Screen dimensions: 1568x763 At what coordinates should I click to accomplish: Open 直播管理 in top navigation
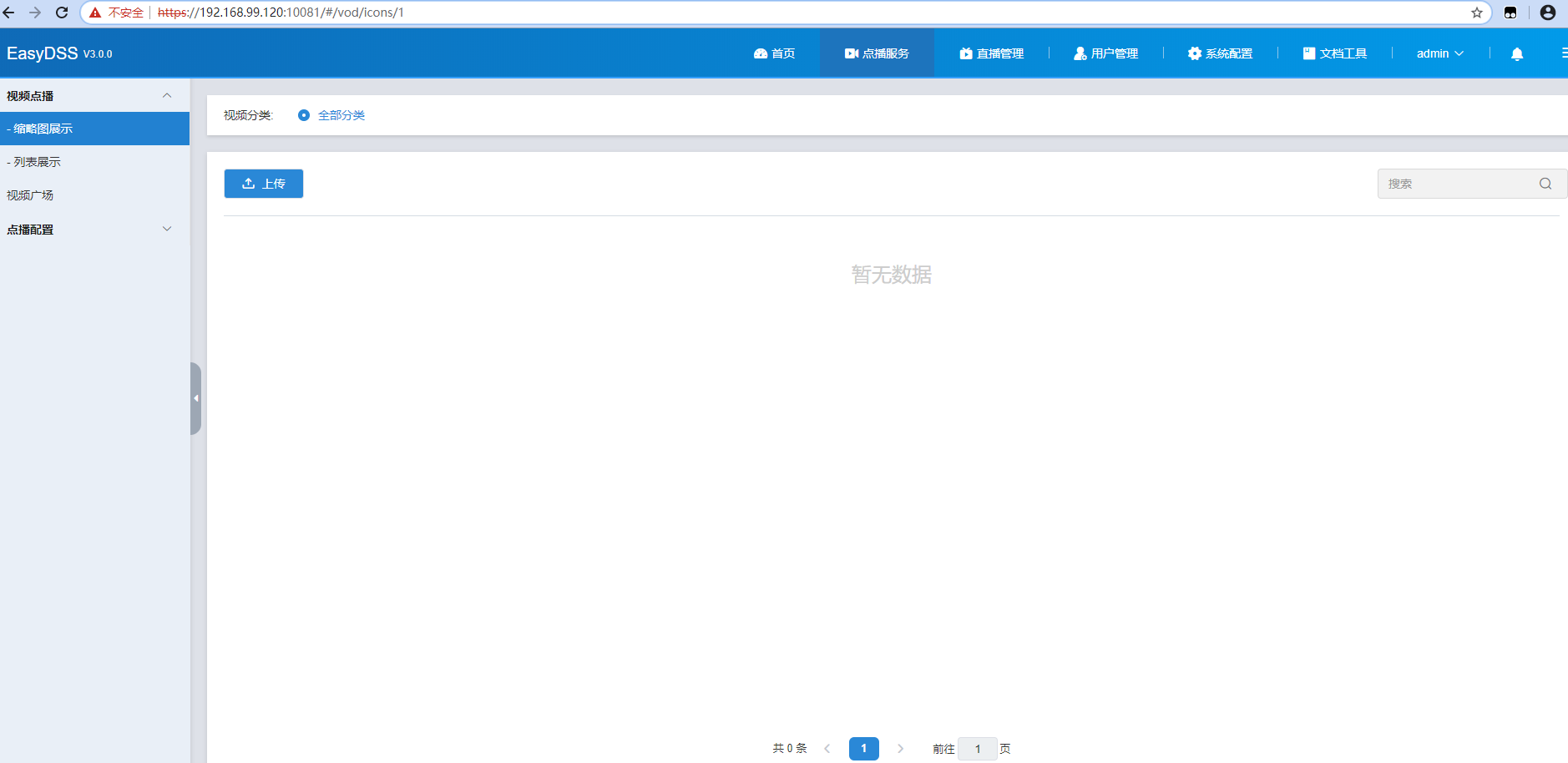(x=991, y=53)
